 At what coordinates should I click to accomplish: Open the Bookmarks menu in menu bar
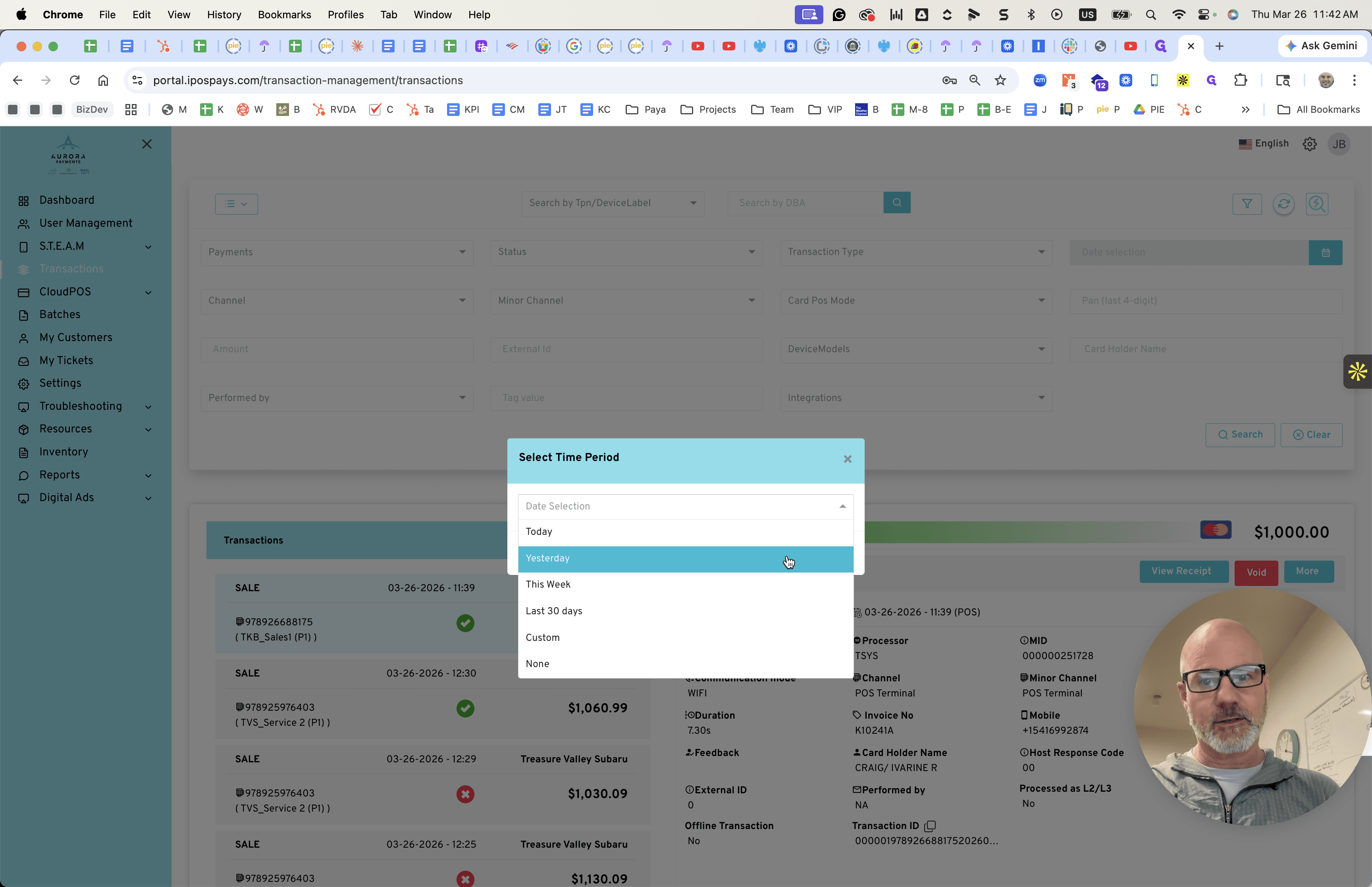tap(284, 14)
